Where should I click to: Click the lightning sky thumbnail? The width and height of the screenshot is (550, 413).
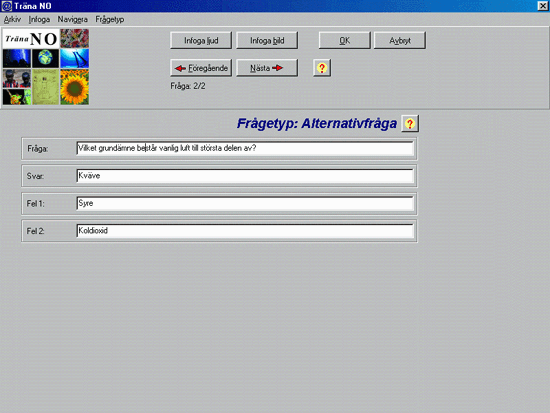click(x=17, y=58)
